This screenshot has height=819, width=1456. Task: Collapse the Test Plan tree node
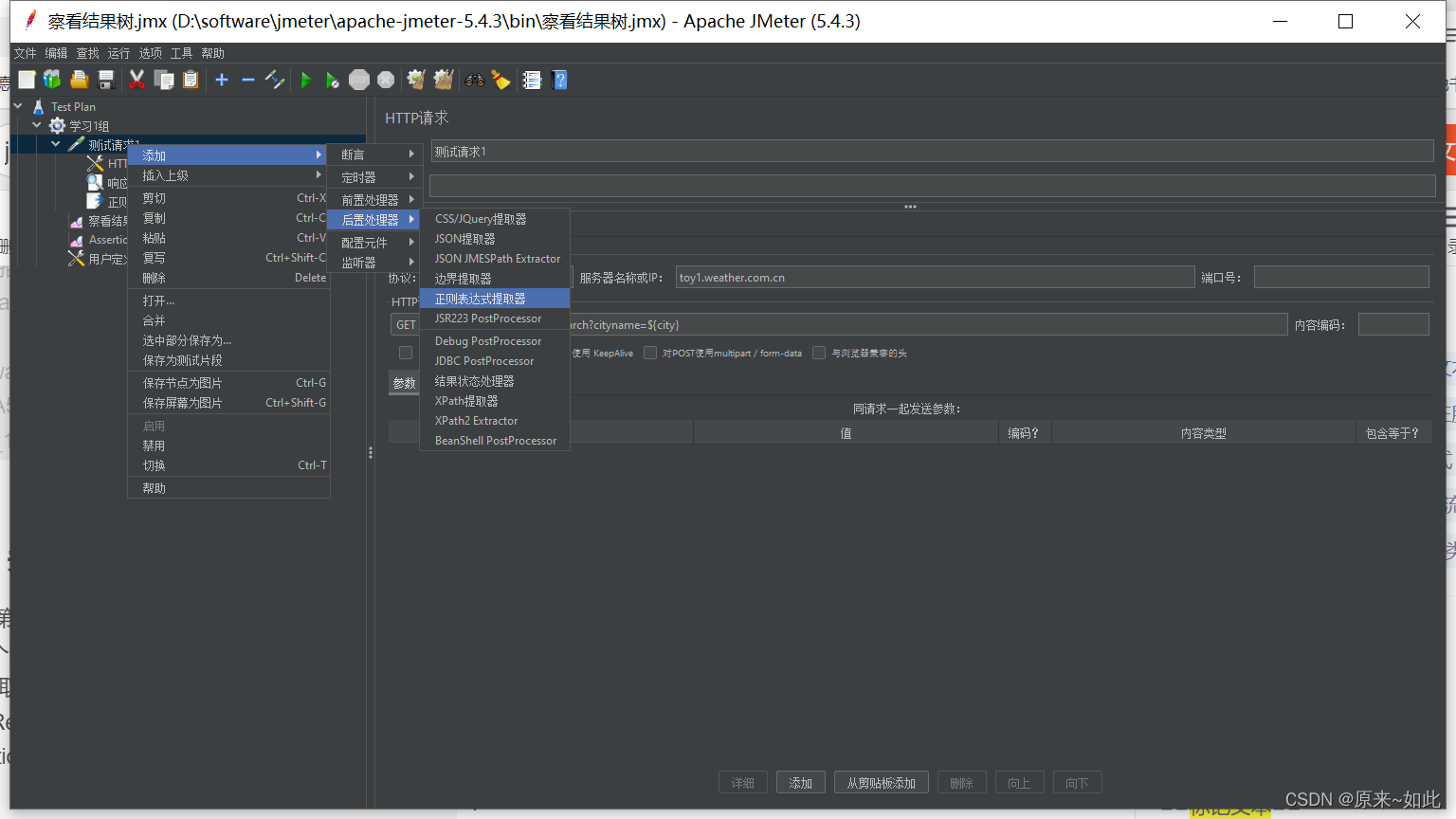pyautogui.click(x=18, y=106)
